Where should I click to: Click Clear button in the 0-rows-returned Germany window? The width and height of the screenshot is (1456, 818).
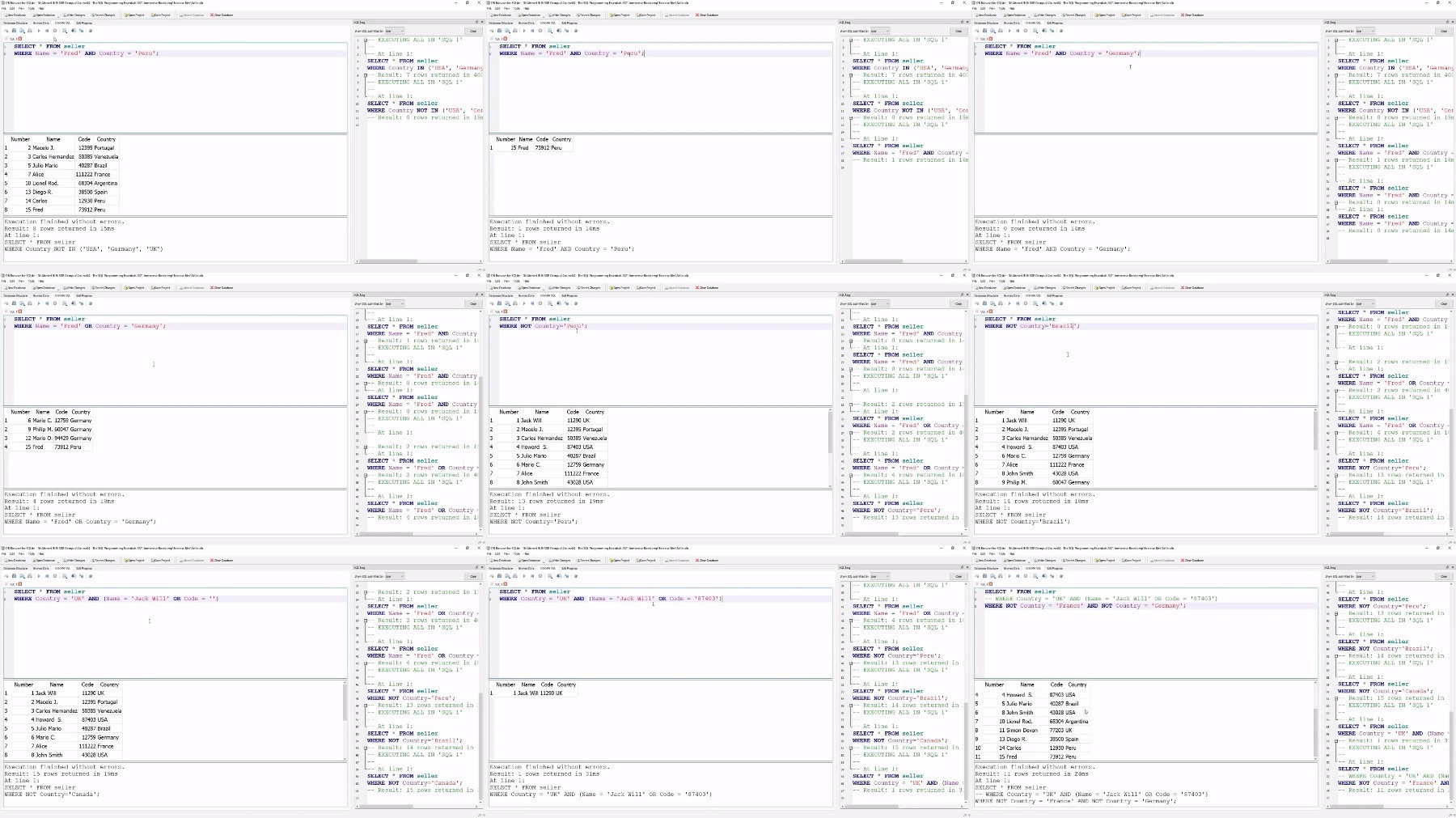pos(1444,31)
